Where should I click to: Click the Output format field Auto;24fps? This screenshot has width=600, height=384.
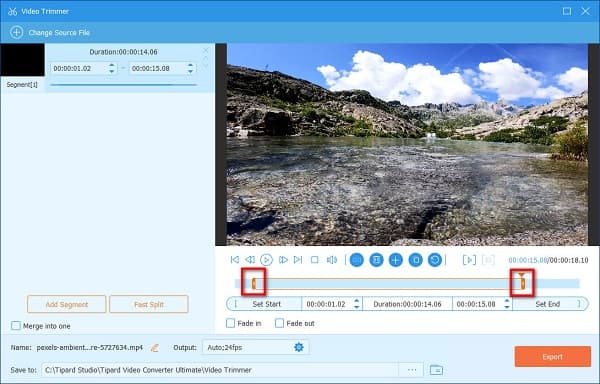pos(256,347)
